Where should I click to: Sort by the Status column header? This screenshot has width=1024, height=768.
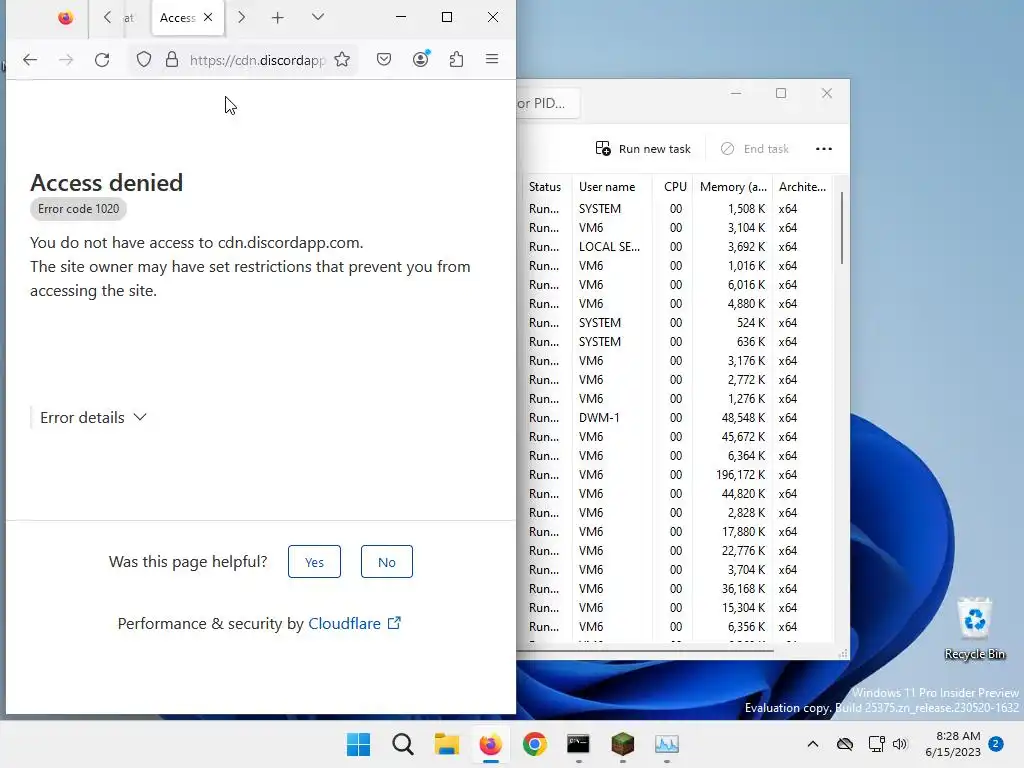coord(545,187)
